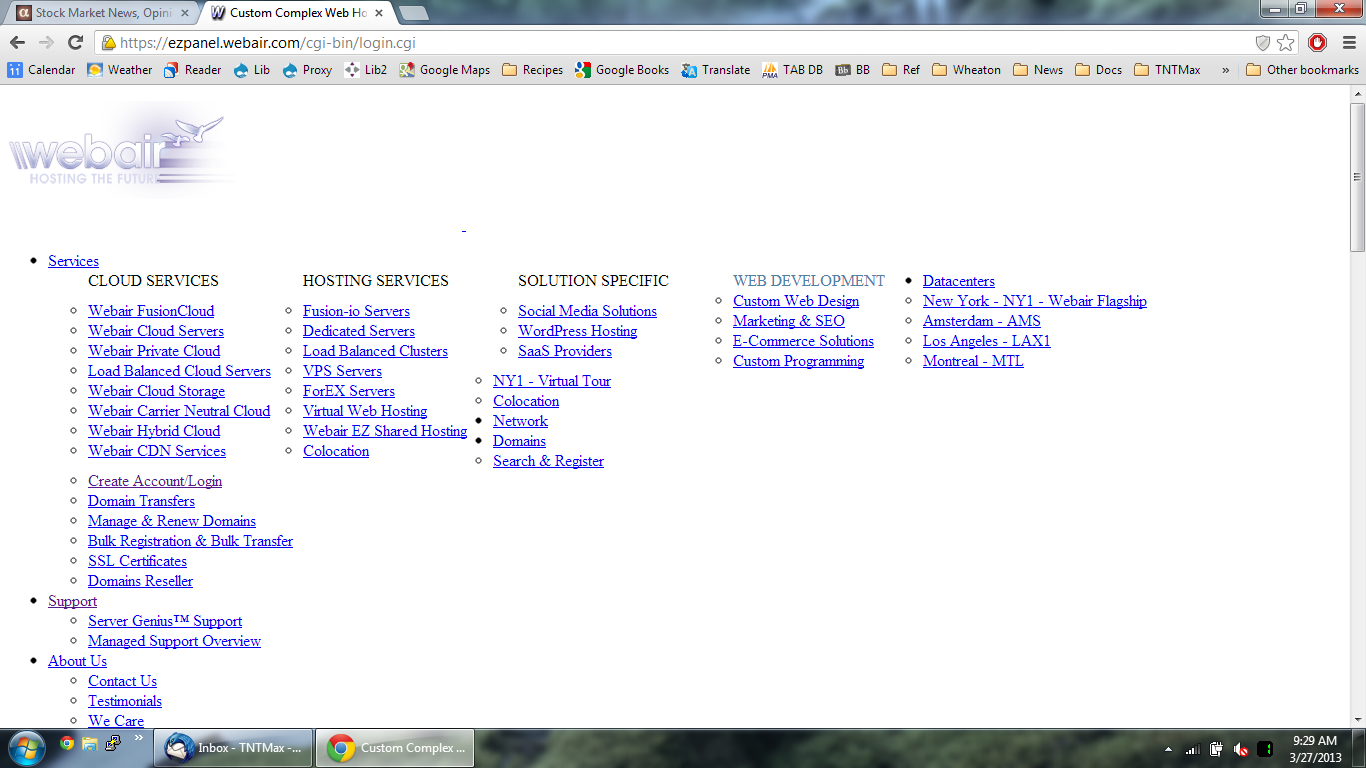Open the Webair FusionCloud link

pos(151,311)
